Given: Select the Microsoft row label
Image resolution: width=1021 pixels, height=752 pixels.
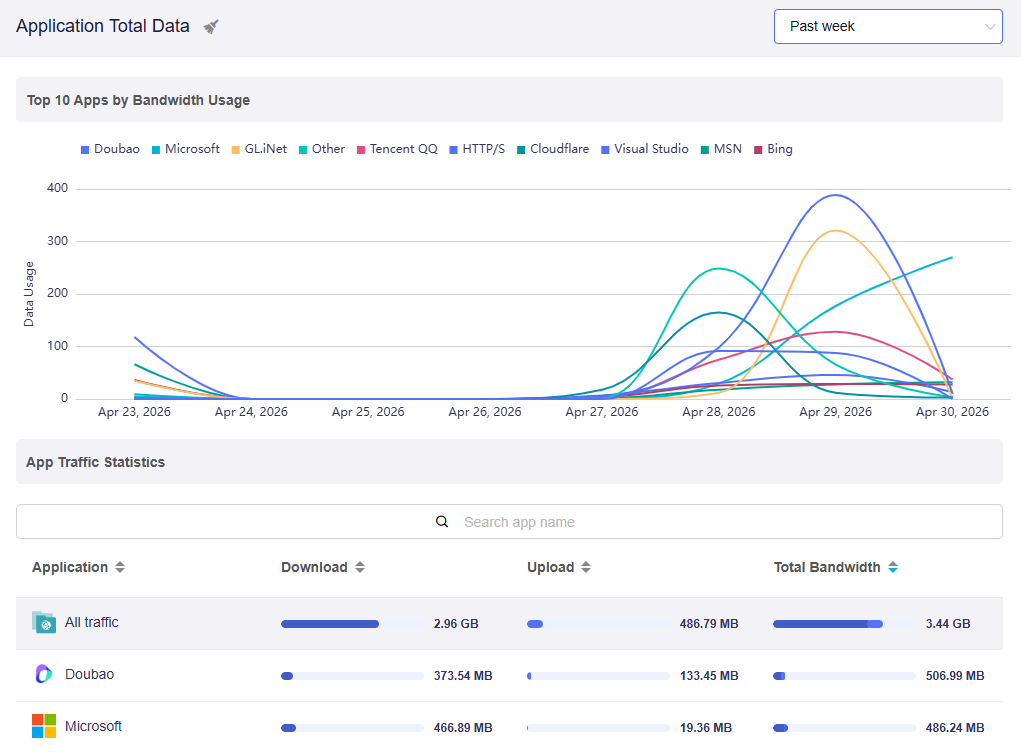Looking at the screenshot, I should click(x=93, y=726).
